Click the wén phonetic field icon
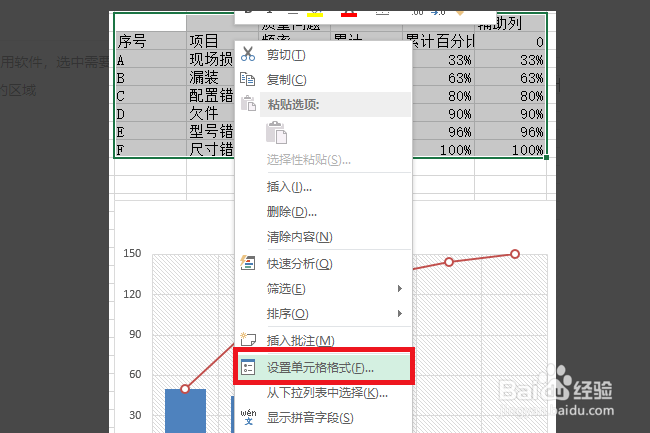 pyautogui.click(x=248, y=417)
